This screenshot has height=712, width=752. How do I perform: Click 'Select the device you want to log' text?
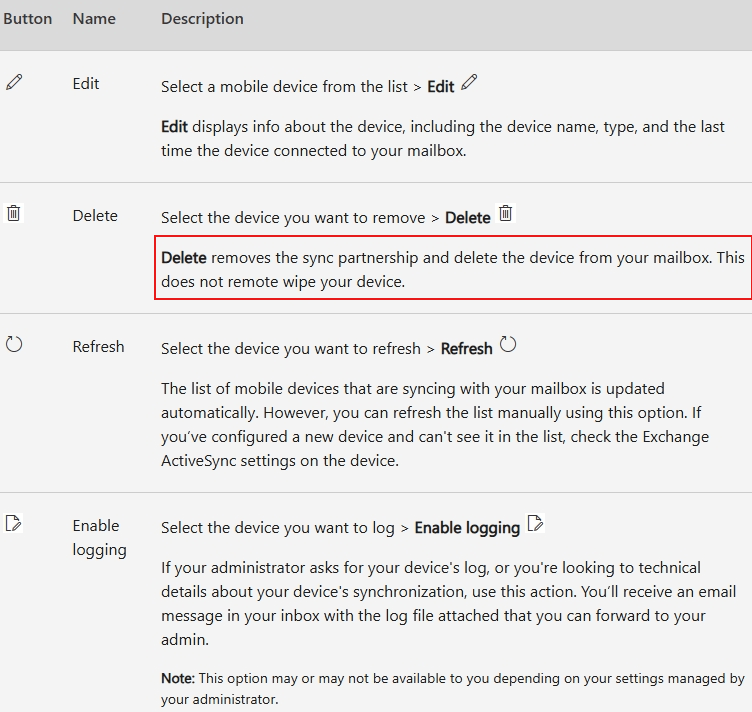point(278,528)
